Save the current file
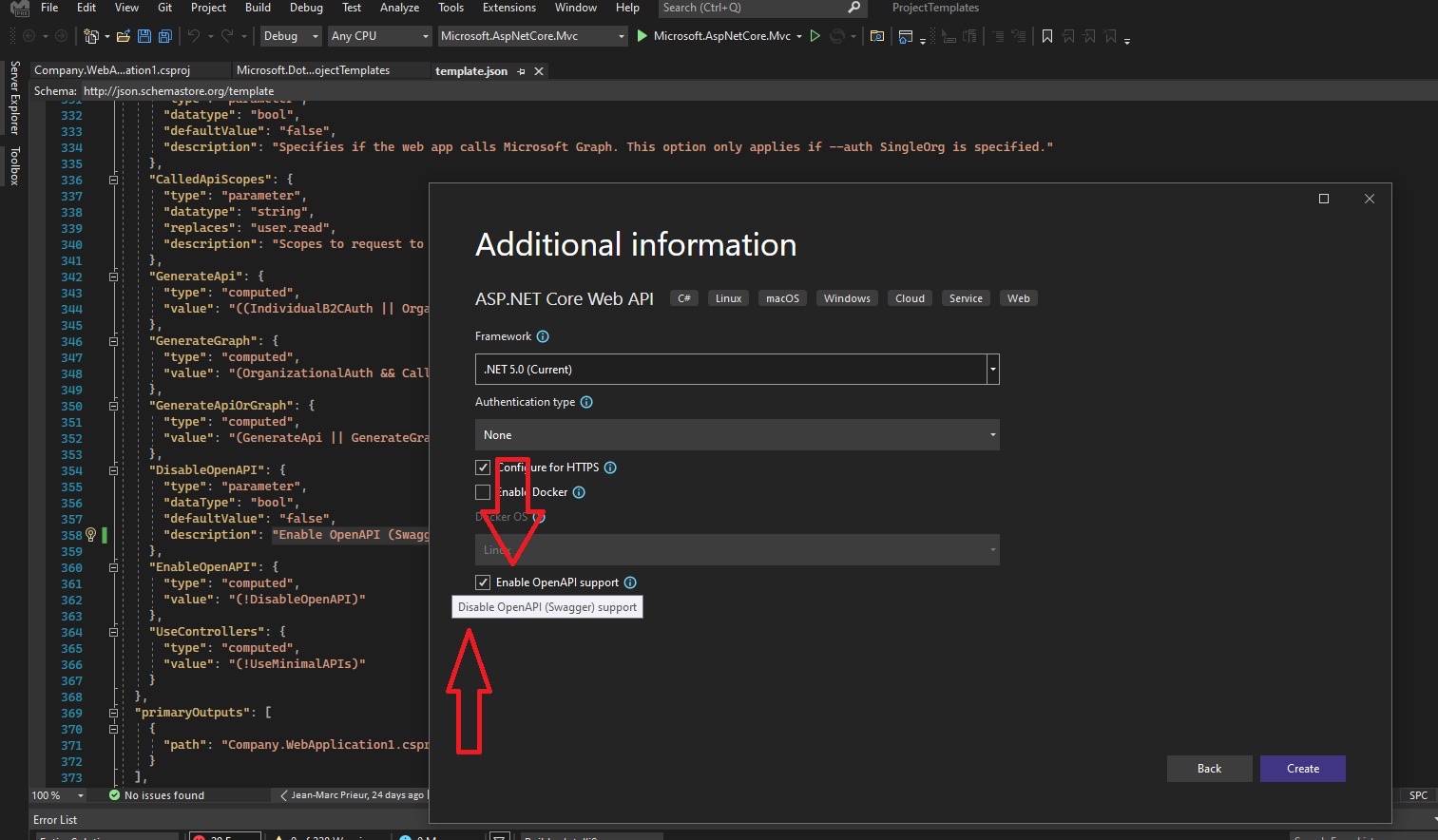1438x840 pixels. coord(144,35)
